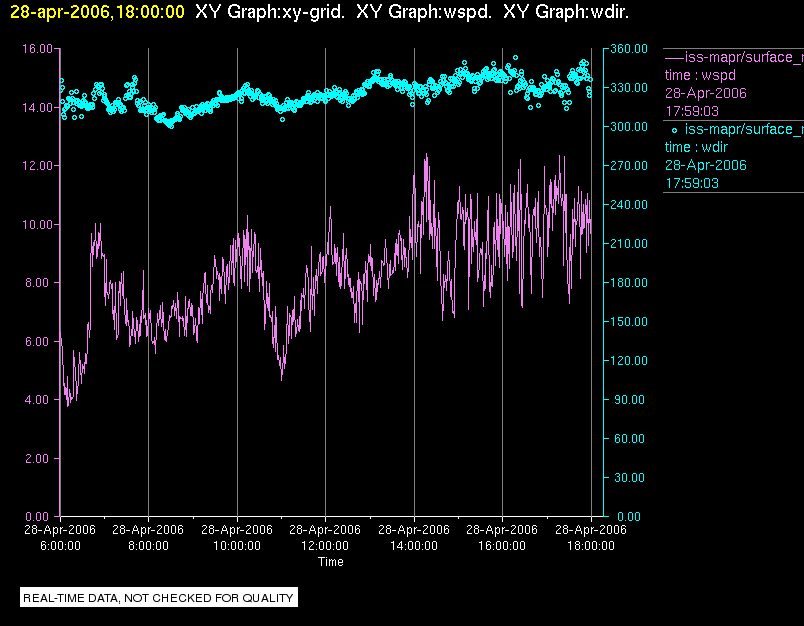The width and height of the screenshot is (804, 626).
Task: Click the 16:00:00 time axis label
Action: tap(502, 546)
